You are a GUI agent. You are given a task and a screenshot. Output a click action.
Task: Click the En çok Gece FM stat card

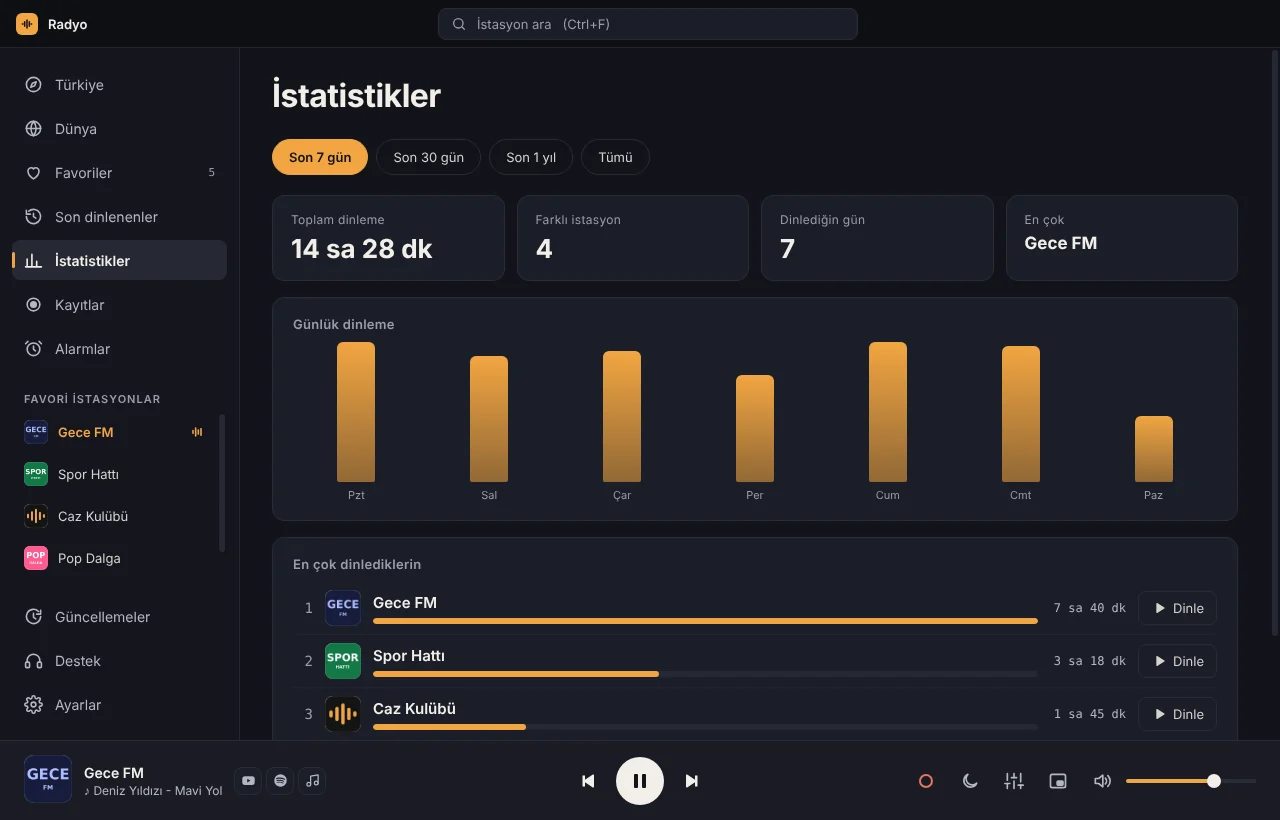[1122, 238]
